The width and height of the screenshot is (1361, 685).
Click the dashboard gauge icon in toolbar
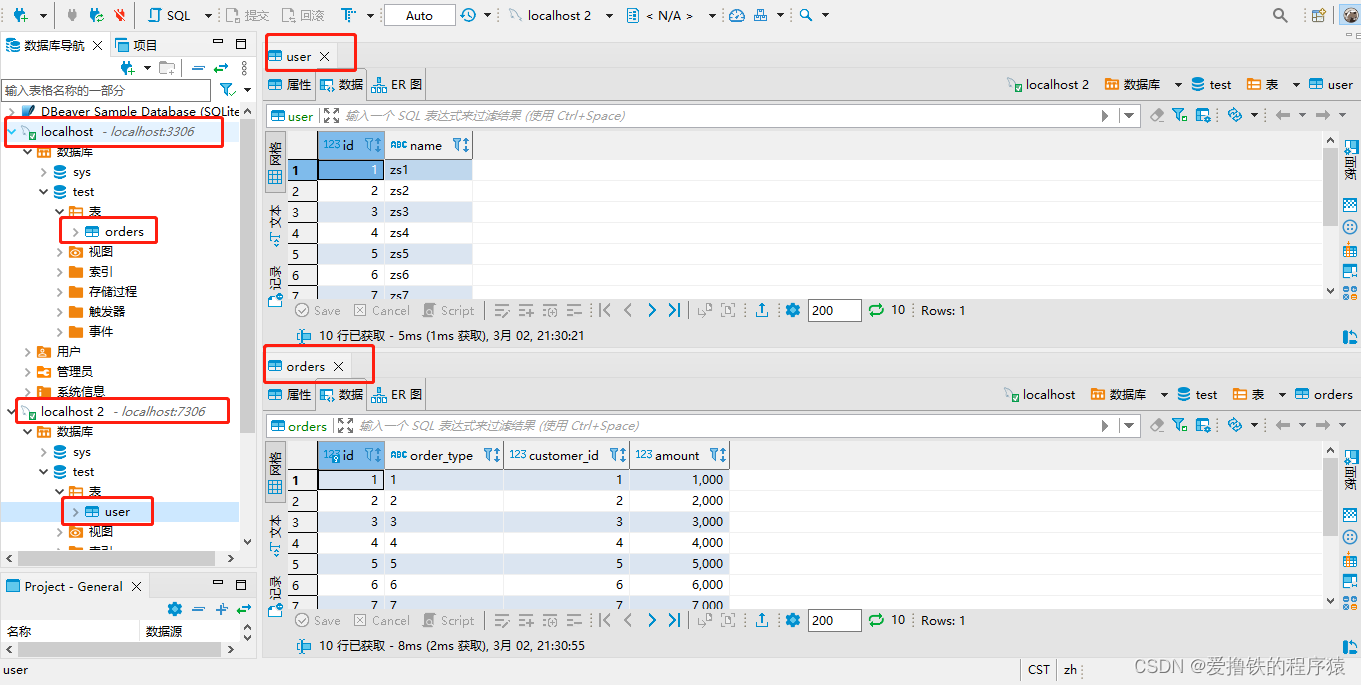[x=737, y=15]
